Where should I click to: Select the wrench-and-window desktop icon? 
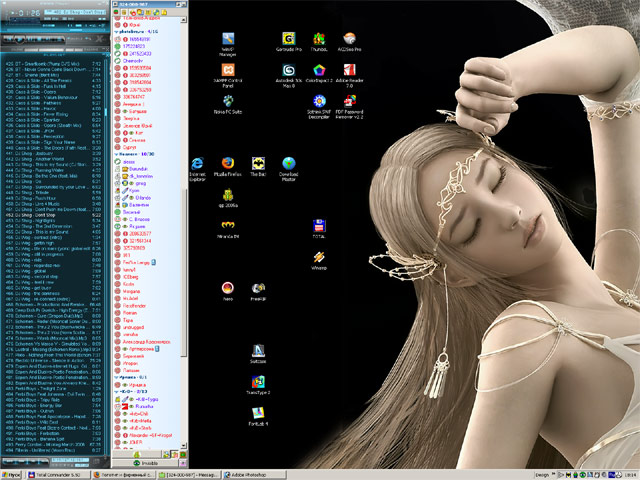pos(228,44)
